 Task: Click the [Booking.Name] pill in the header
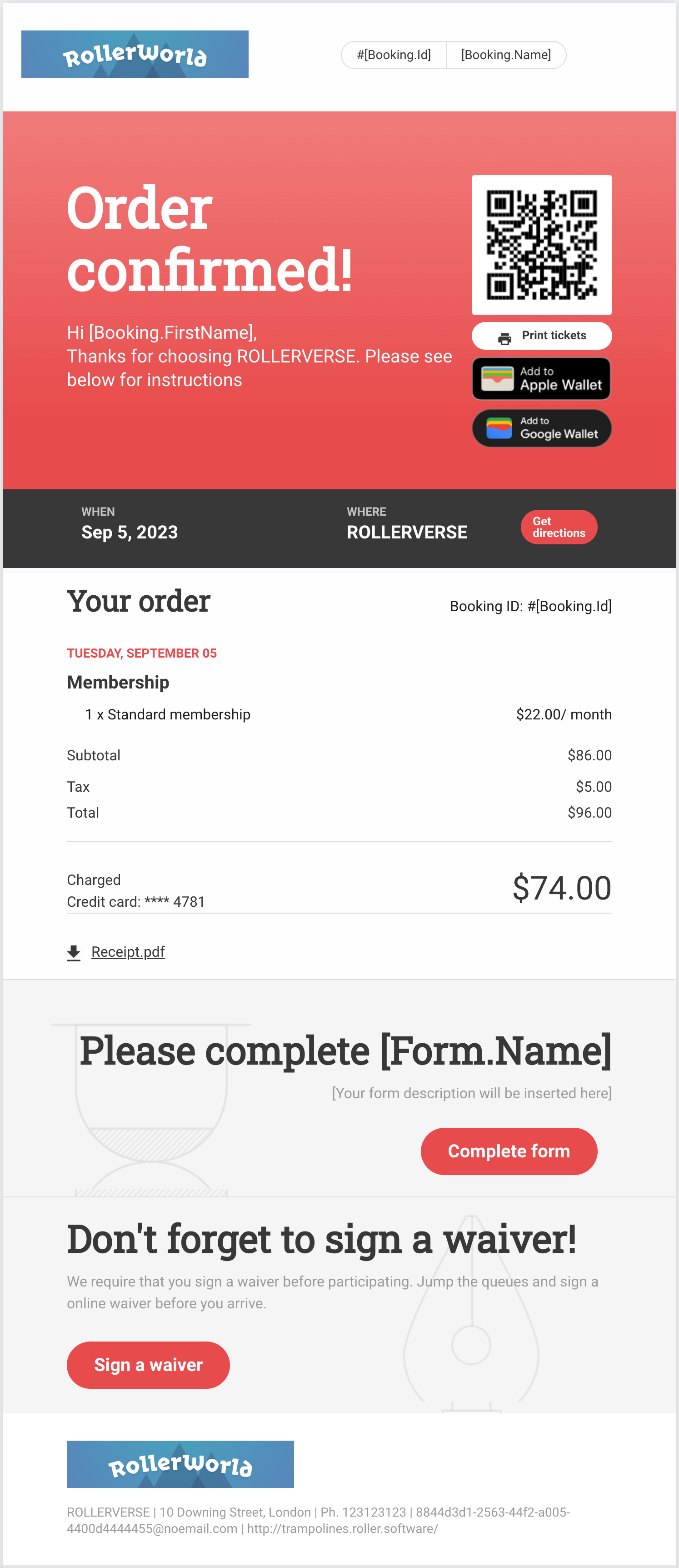click(506, 55)
